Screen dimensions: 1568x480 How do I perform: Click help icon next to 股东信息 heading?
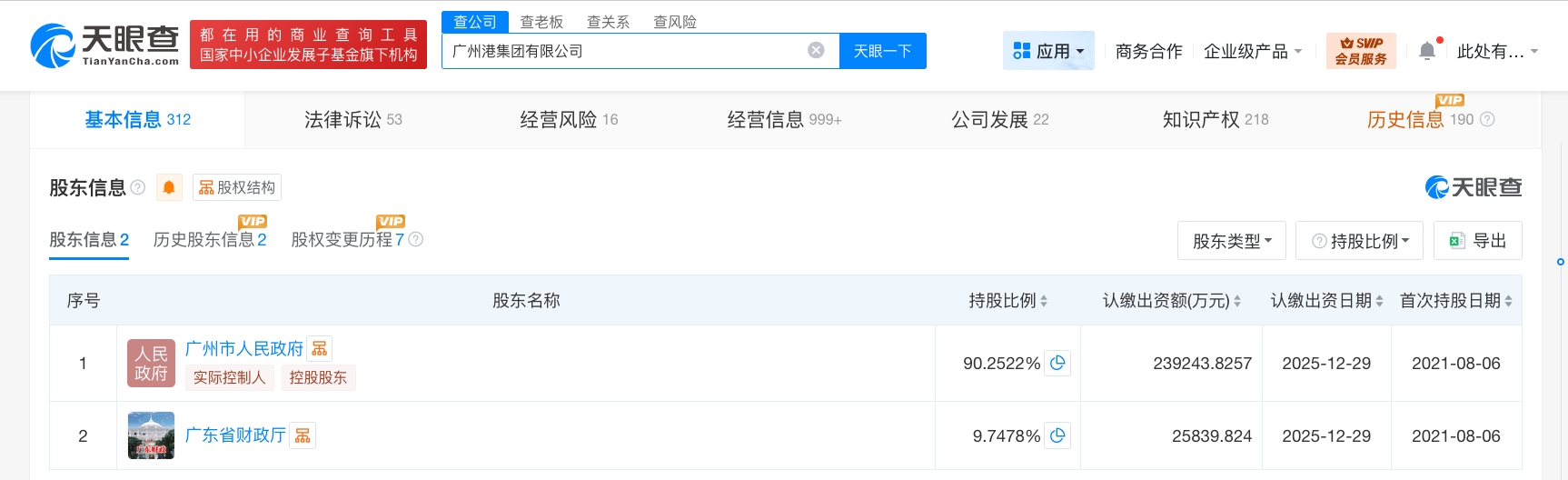point(138,187)
